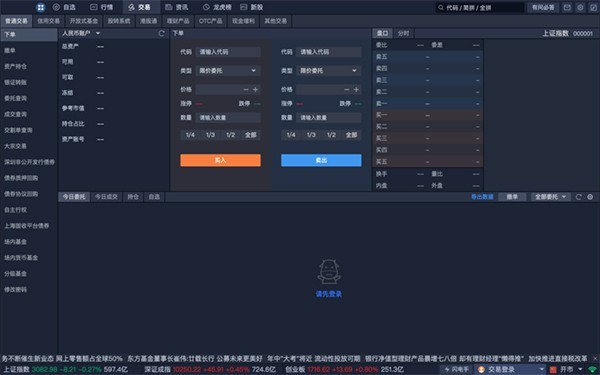Viewport: 600px width, 375px height.
Task: Open 委托查询 in the left sidebar
Action: [15, 98]
